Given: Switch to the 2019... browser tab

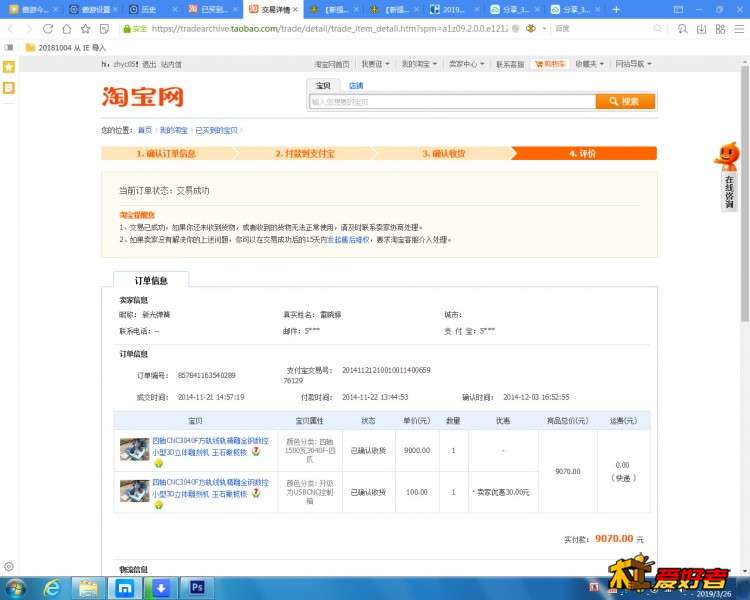Looking at the screenshot, I should coord(452,10).
